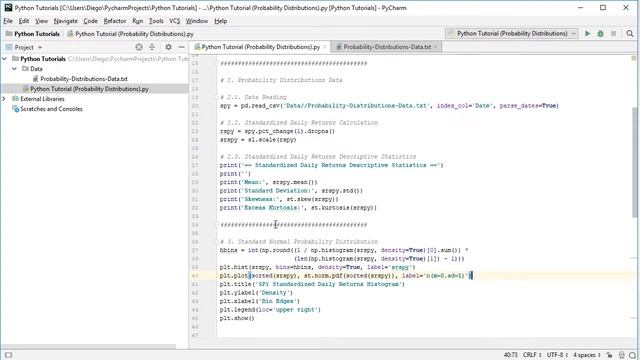Expand the External Libraries node
The height and width of the screenshot is (360, 640).
4,99
